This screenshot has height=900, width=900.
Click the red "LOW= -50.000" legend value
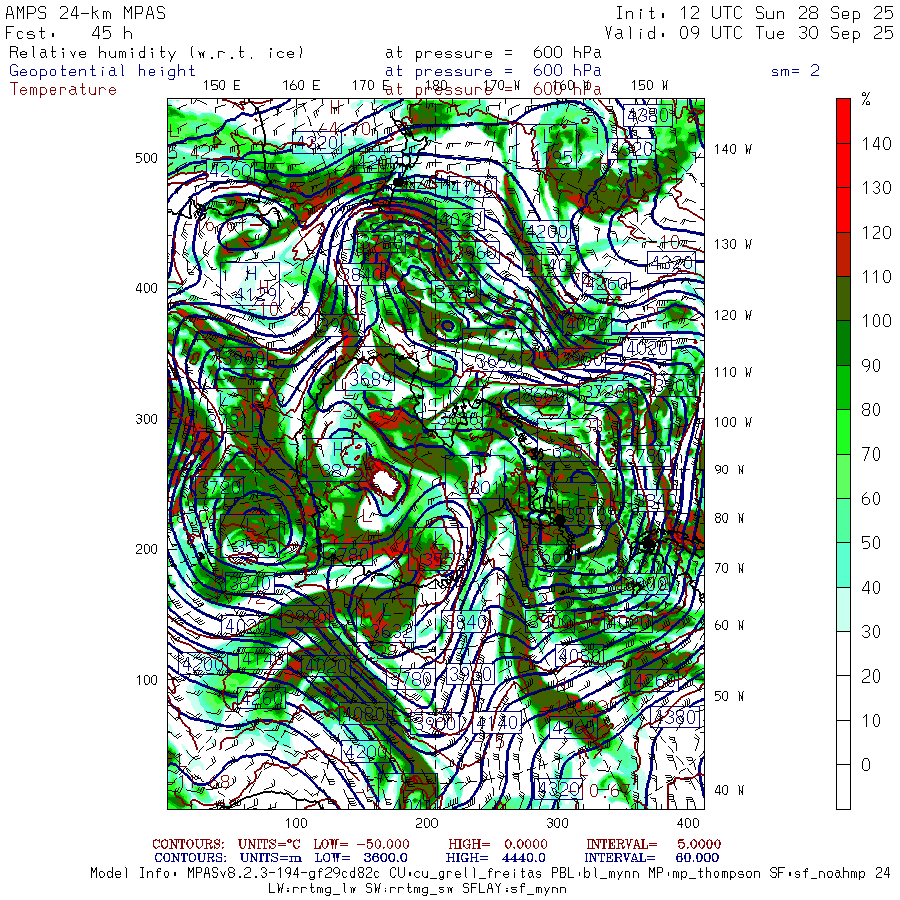[x=362, y=844]
